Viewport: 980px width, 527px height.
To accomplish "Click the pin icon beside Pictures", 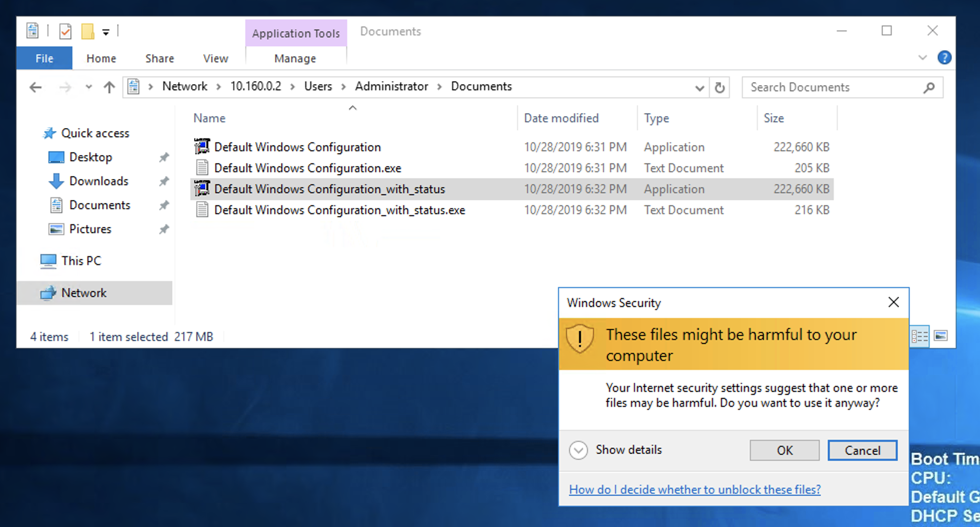I will pos(164,229).
